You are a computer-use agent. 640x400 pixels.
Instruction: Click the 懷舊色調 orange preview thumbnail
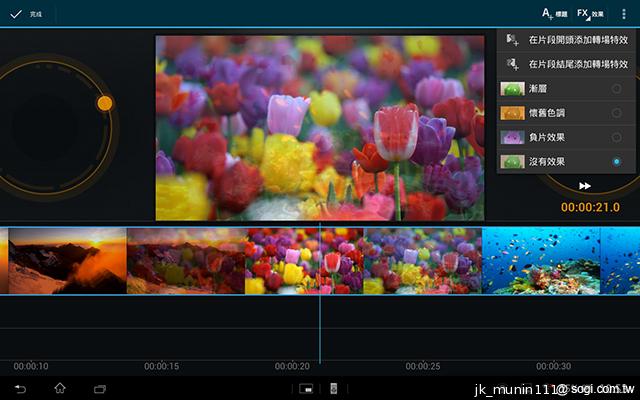(512, 113)
